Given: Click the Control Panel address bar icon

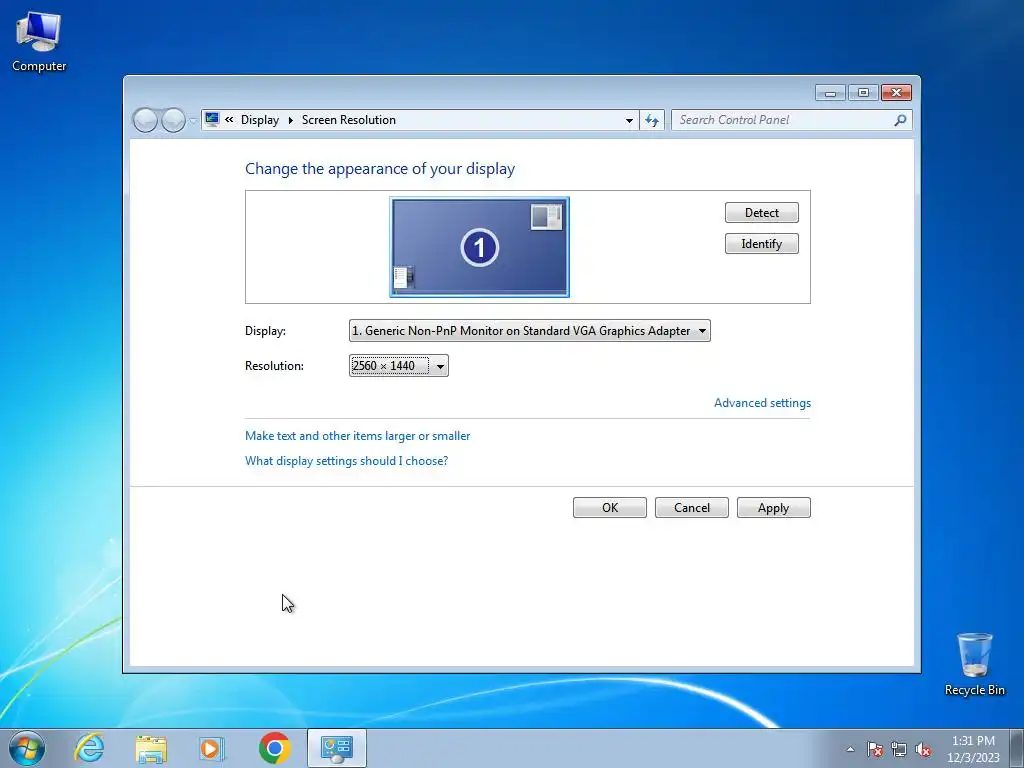Looking at the screenshot, I should coord(212,120).
